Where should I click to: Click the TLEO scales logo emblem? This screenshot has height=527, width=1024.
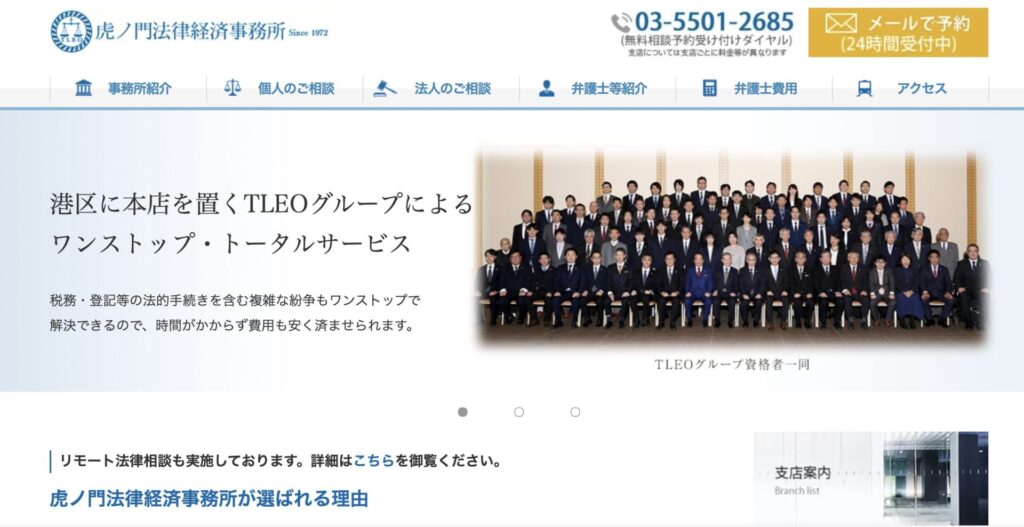tap(71, 31)
